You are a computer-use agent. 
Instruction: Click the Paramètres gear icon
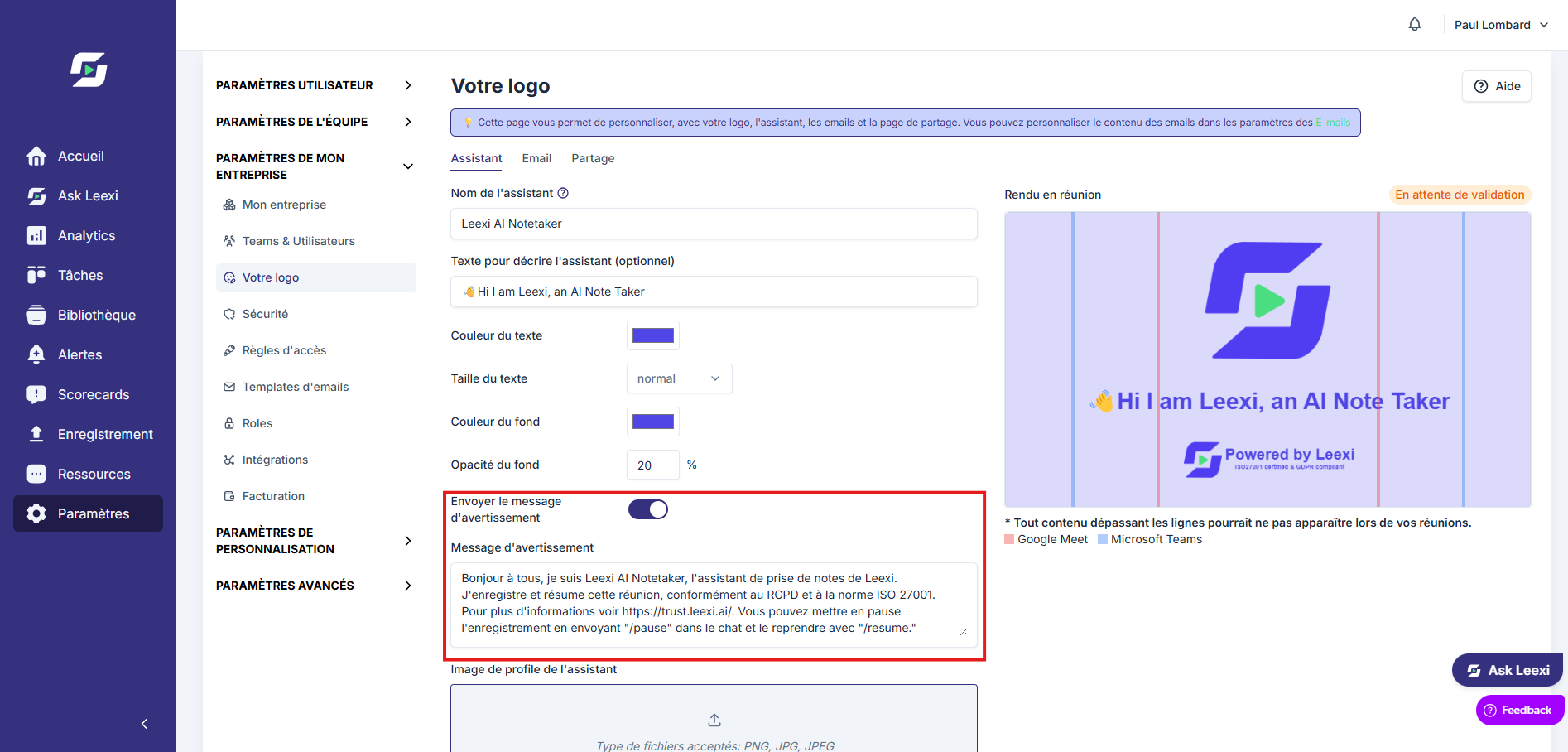tap(36, 513)
